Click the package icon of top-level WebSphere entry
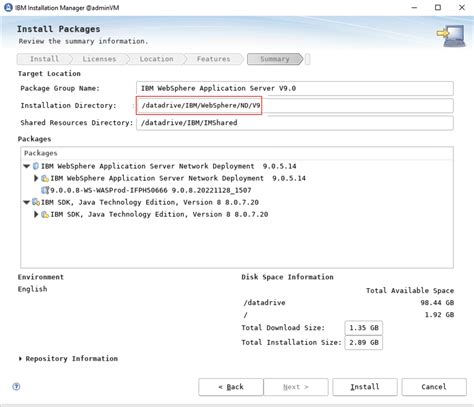Viewport: 474px width, 407px height. click(x=36, y=166)
